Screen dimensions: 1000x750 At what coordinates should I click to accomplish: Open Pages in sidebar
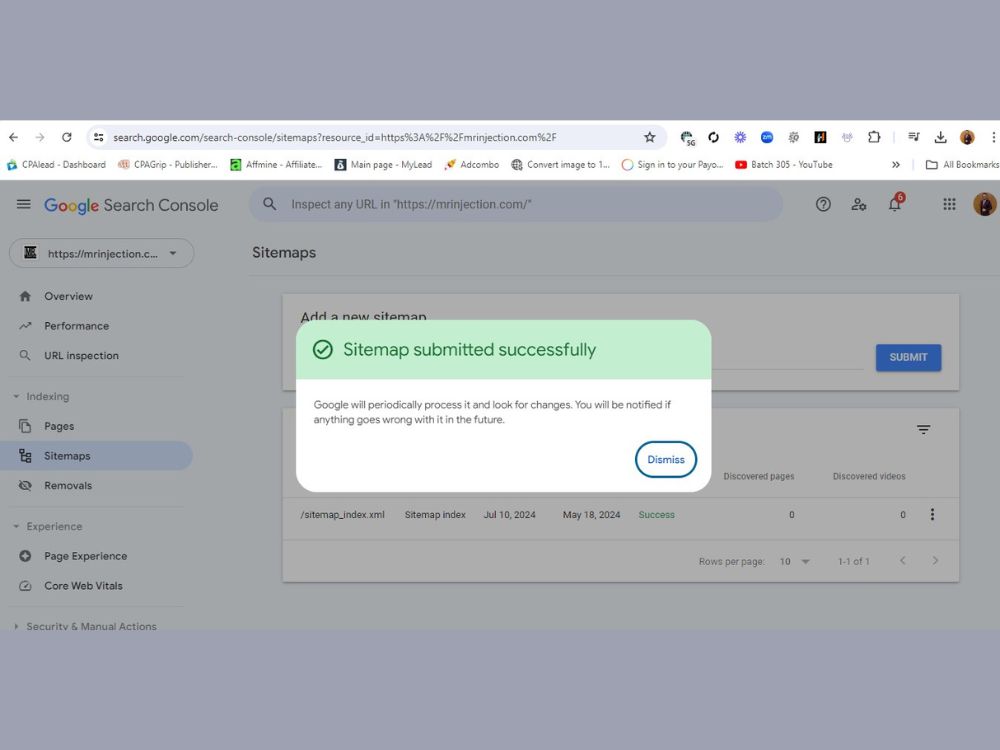pos(59,426)
